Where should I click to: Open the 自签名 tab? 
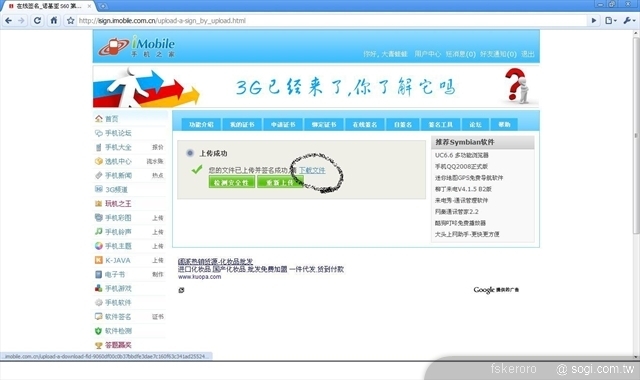[403, 124]
